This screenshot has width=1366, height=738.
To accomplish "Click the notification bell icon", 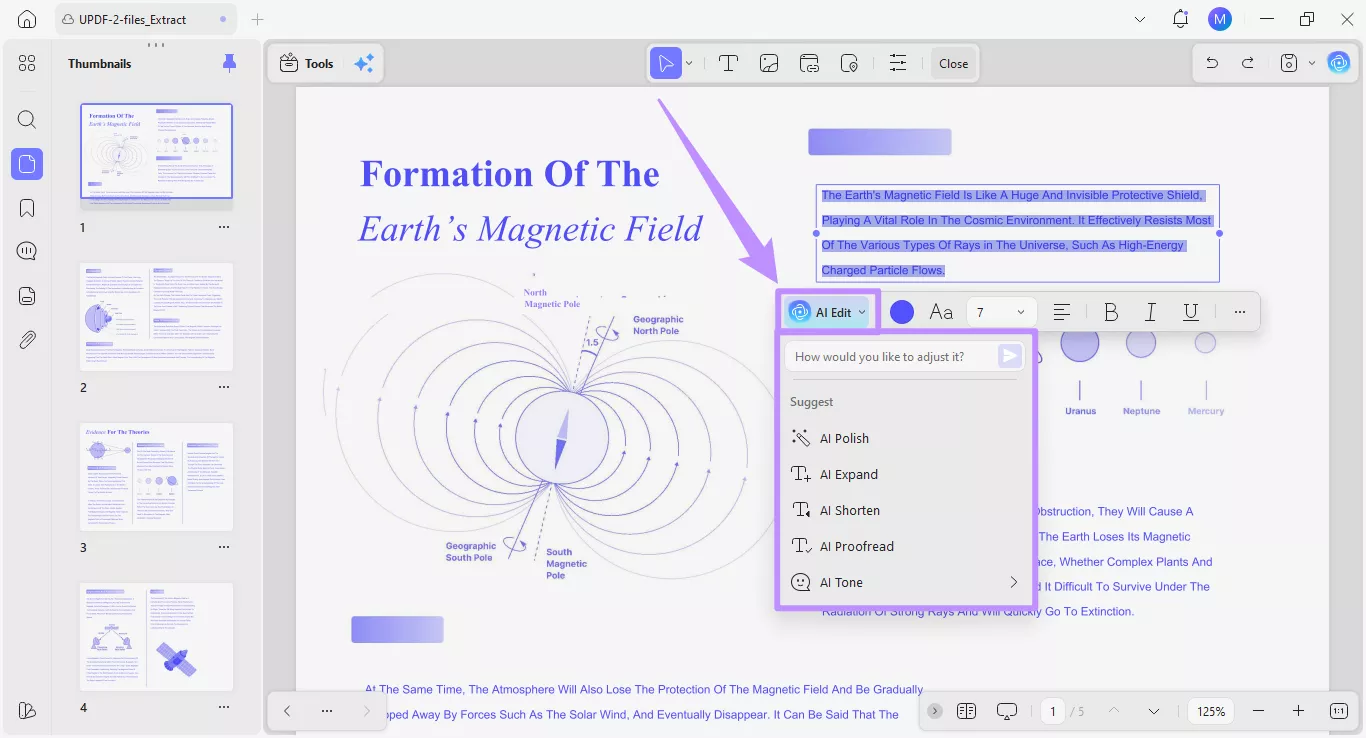I will (1181, 19).
